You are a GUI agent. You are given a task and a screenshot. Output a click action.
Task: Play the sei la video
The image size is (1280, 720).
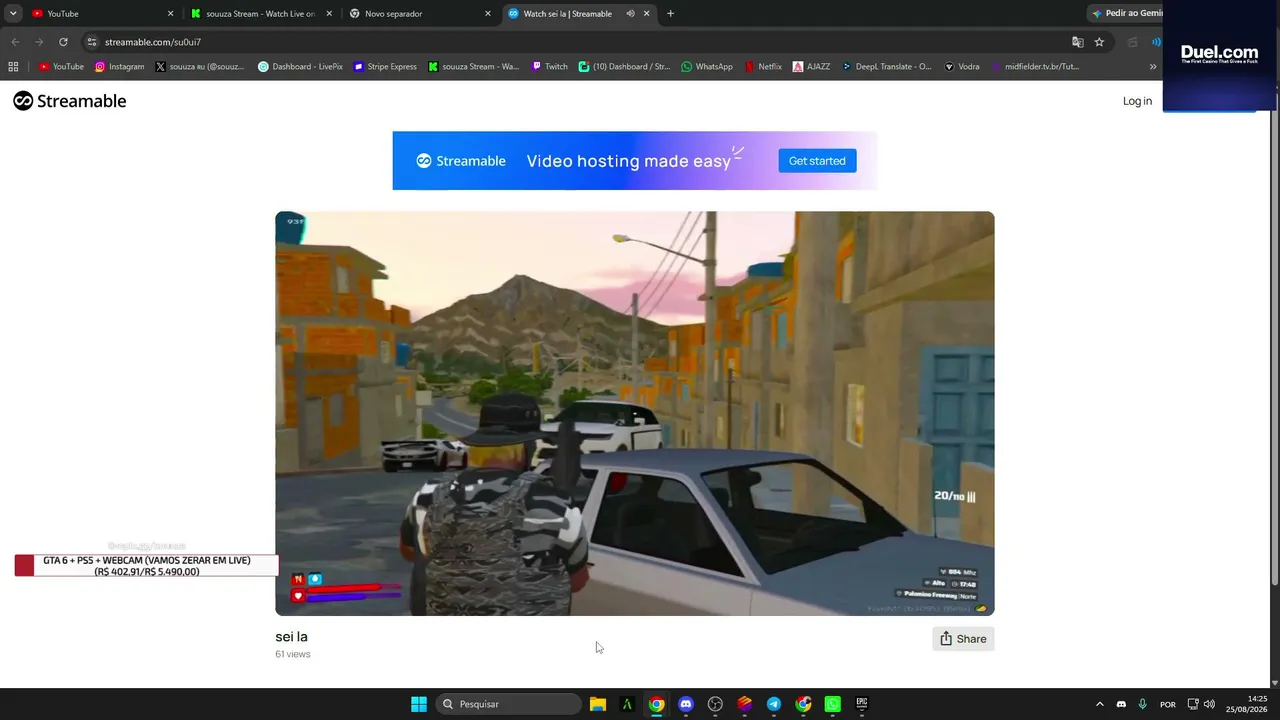(635, 413)
